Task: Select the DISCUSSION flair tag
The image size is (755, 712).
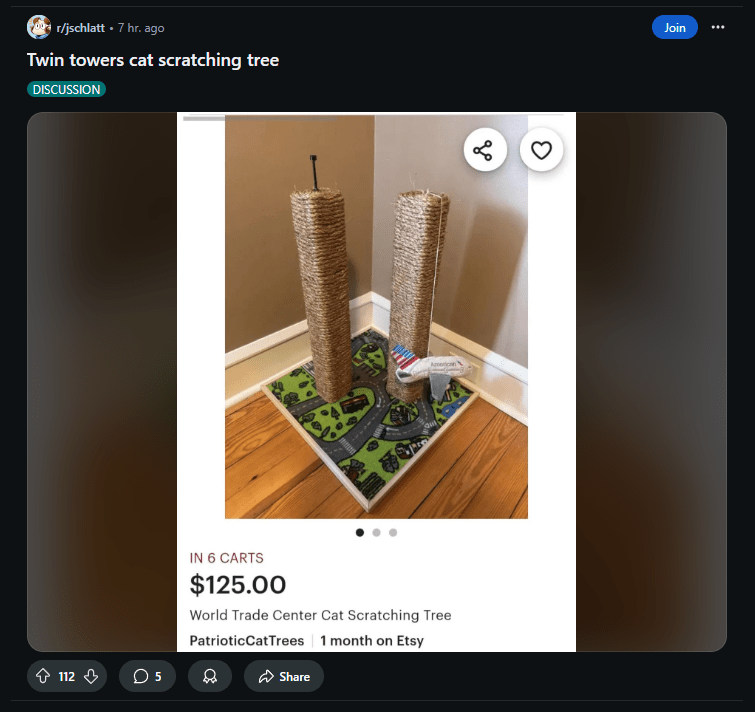Action: [x=66, y=90]
